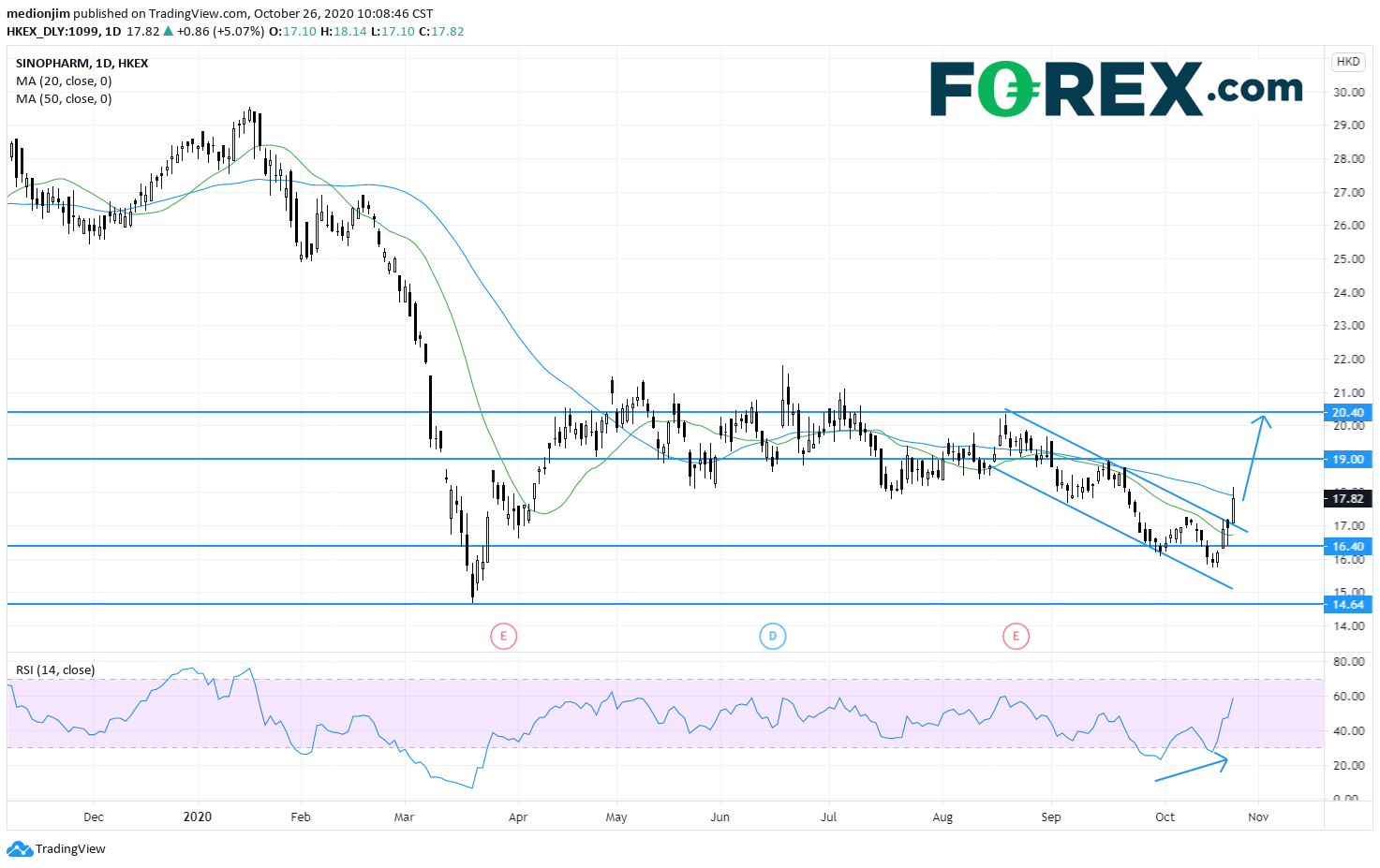Image resolution: width=1380 pixels, height=868 pixels.
Task: Select the MA (20, close, 0) indicator legend
Action: tap(64, 81)
